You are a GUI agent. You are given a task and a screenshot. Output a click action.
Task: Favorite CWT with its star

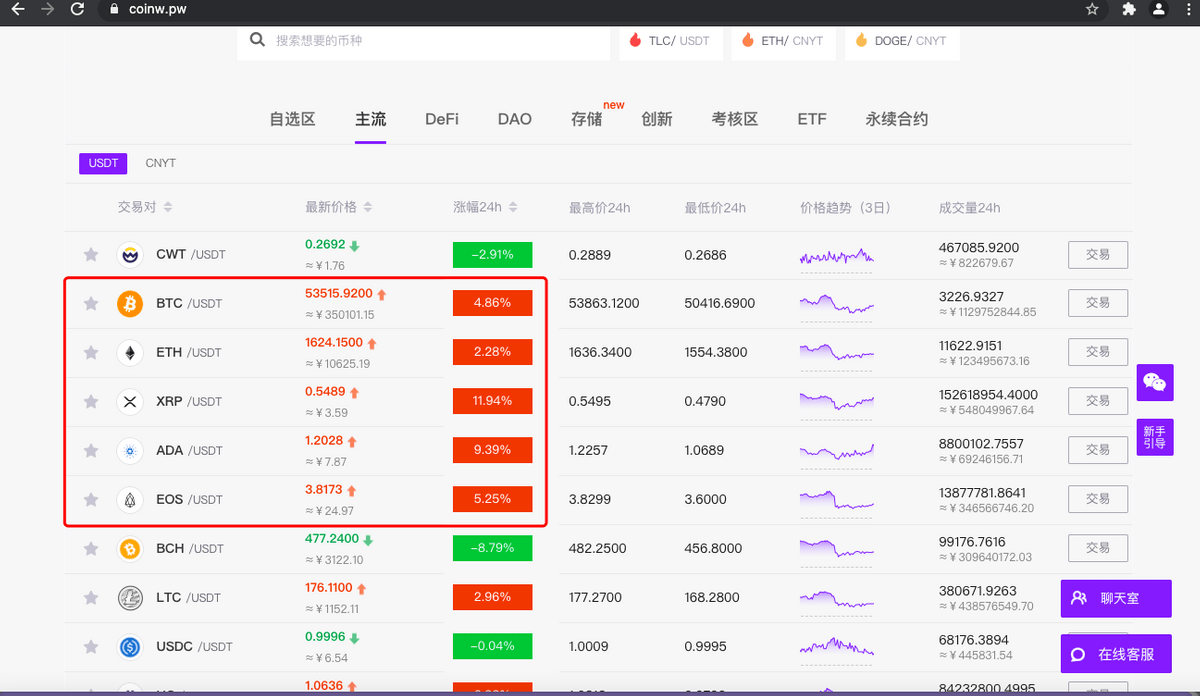pos(91,254)
